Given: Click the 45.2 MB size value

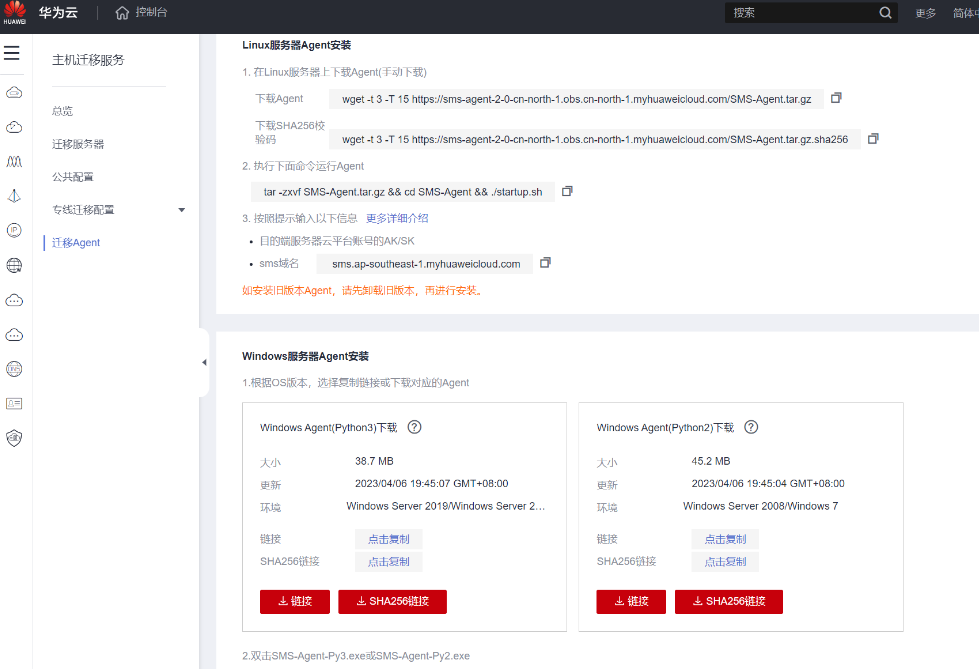Looking at the screenshot, I should click(711, 461).
